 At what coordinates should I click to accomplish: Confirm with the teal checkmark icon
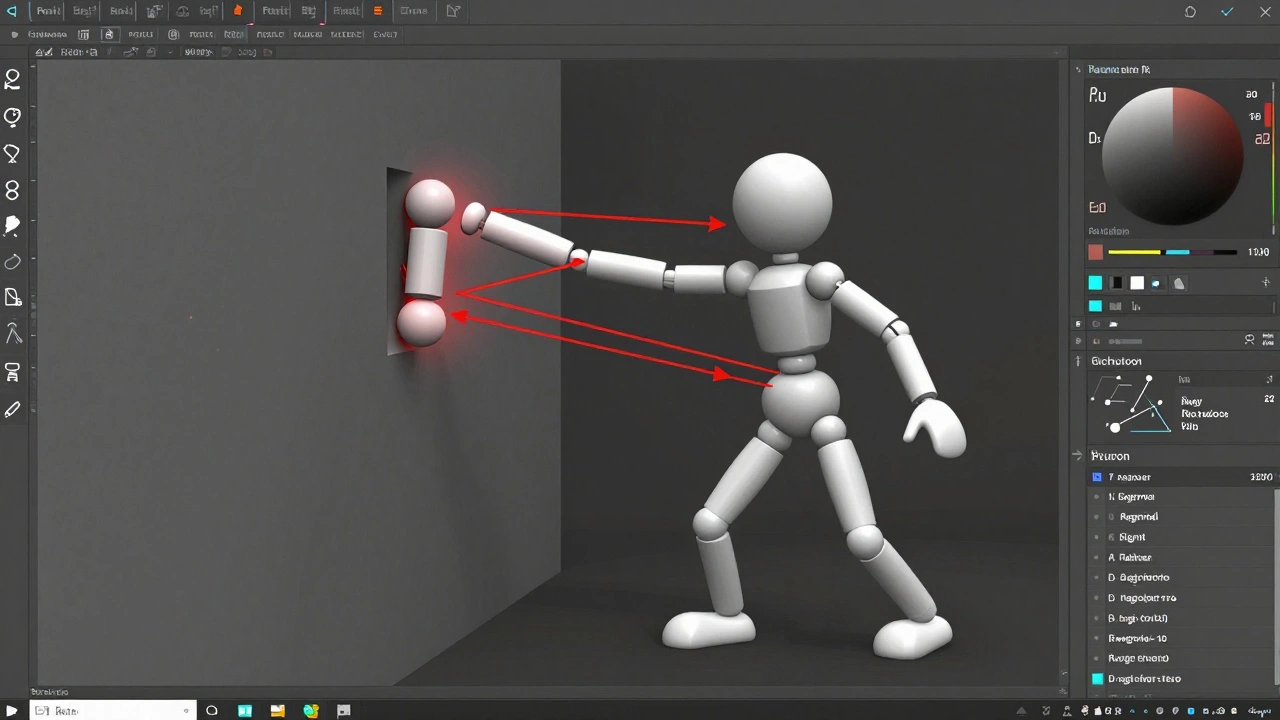tap(1227, 12)
